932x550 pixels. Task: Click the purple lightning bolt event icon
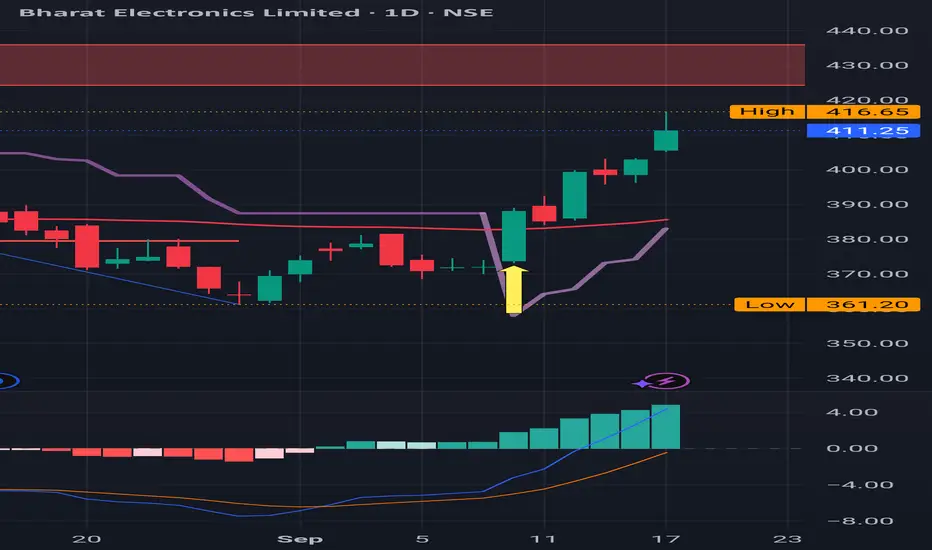pyautogui.click(x=666, y=381)
